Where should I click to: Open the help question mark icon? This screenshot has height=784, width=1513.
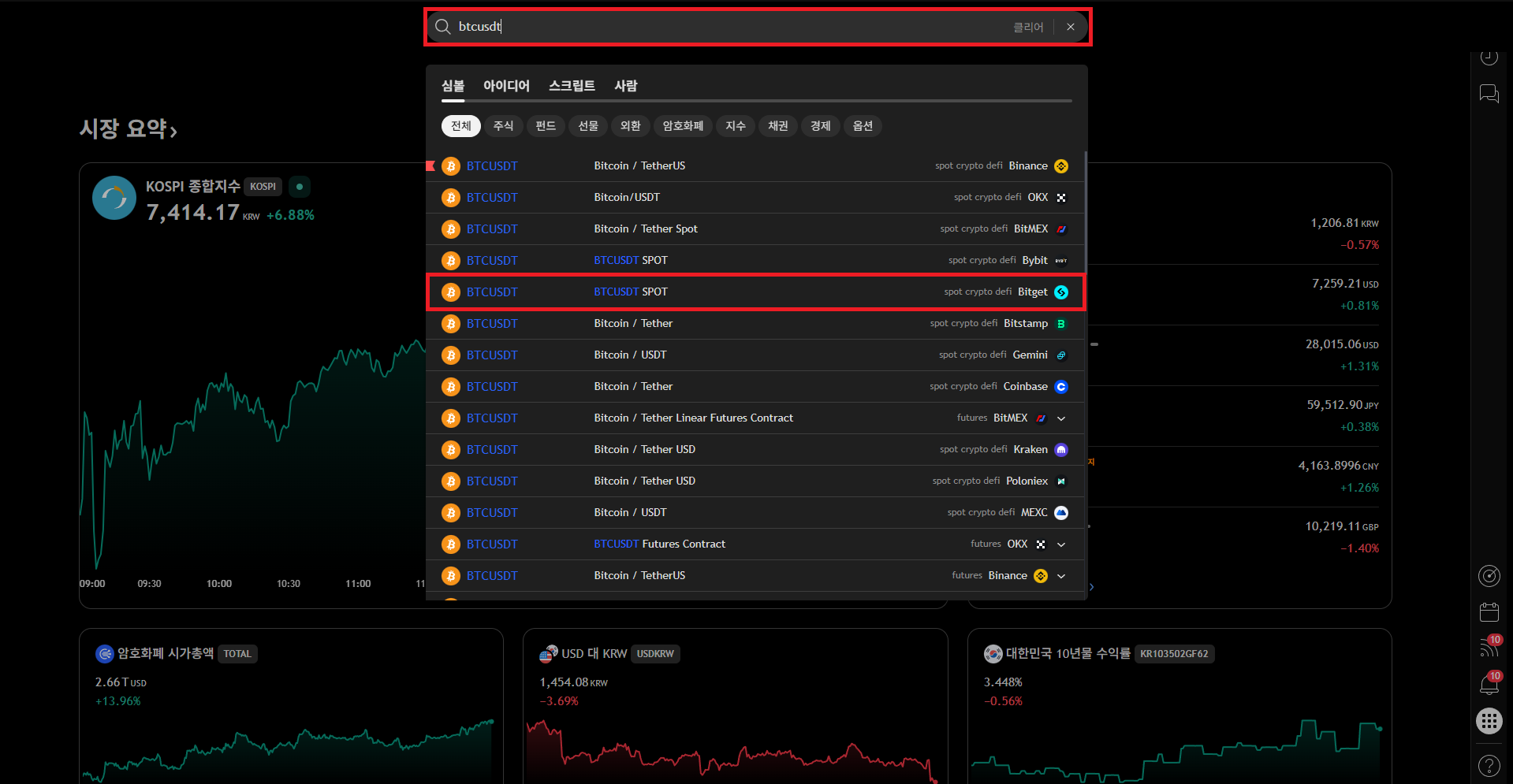pos(1489,765)
